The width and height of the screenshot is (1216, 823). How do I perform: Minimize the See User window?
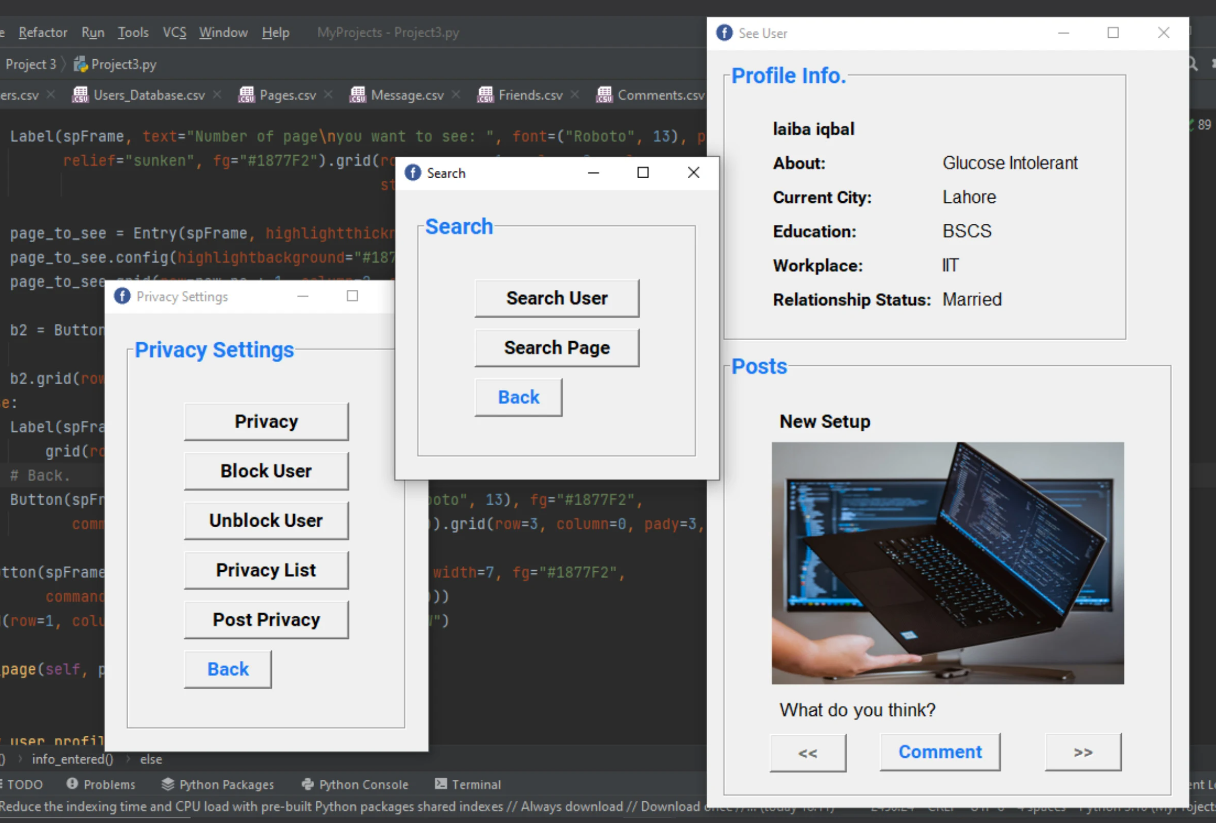[x=1063, y=33]
